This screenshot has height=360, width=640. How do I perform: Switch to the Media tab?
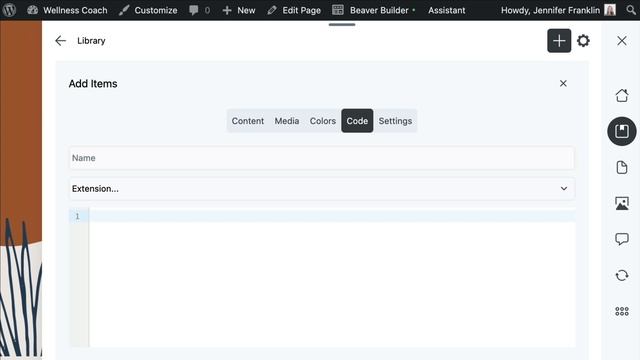pos(287,121)
